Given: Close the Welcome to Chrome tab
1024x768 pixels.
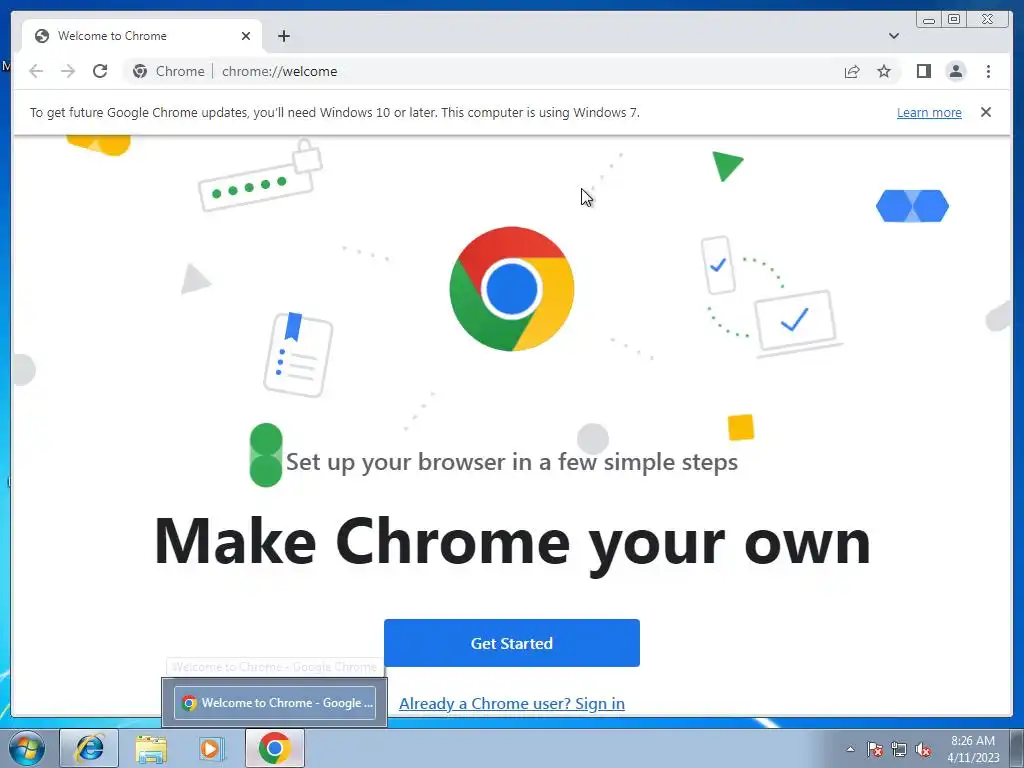Looking at the screenshot, I should [246, 36].
